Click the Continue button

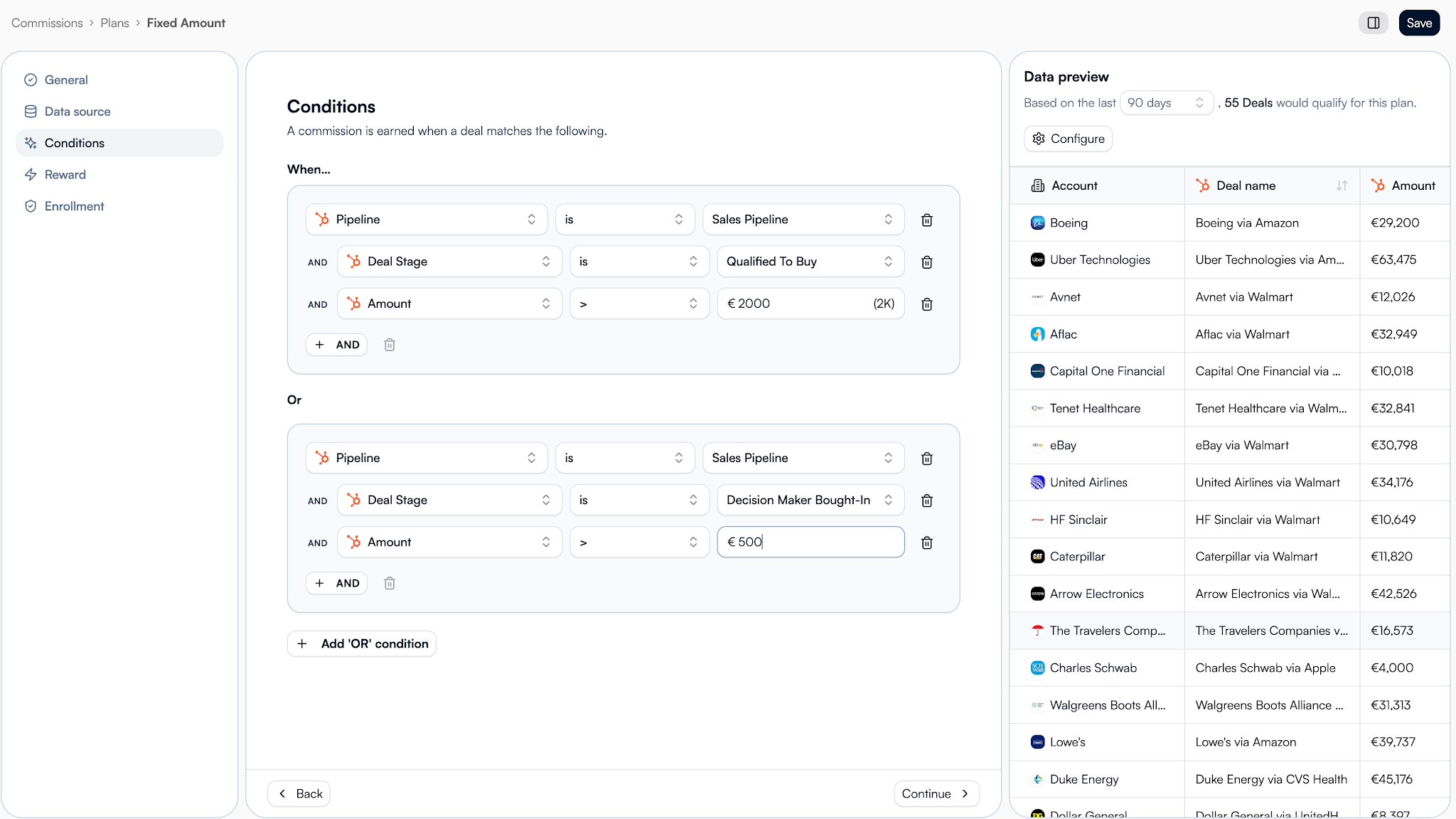click(x=936, y=793)
